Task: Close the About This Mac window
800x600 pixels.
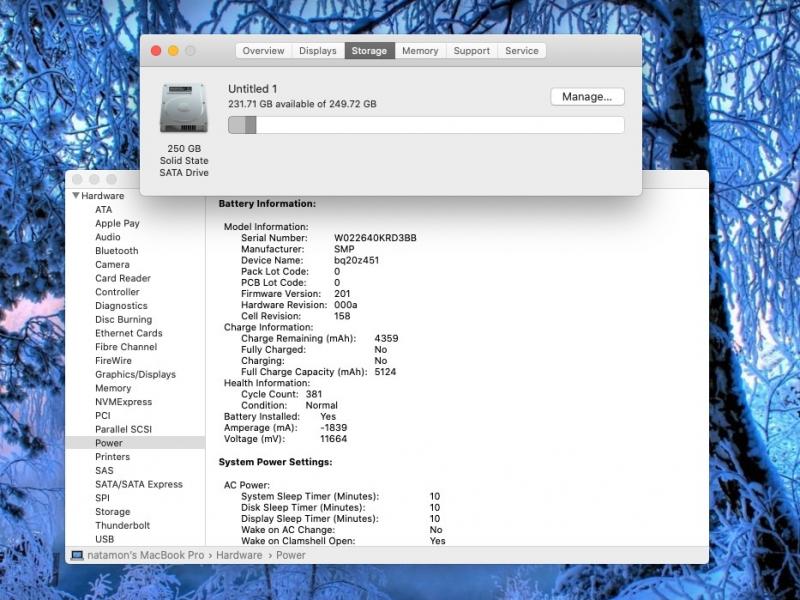Action: pos(156,51)
